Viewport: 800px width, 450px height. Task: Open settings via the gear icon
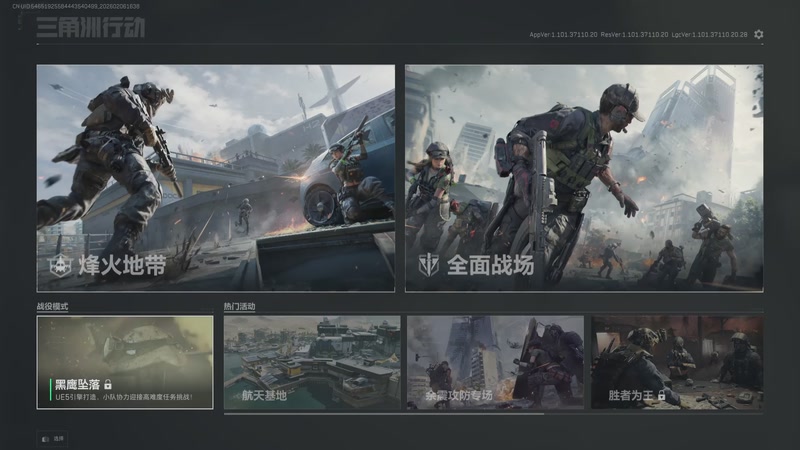point(759,34)
